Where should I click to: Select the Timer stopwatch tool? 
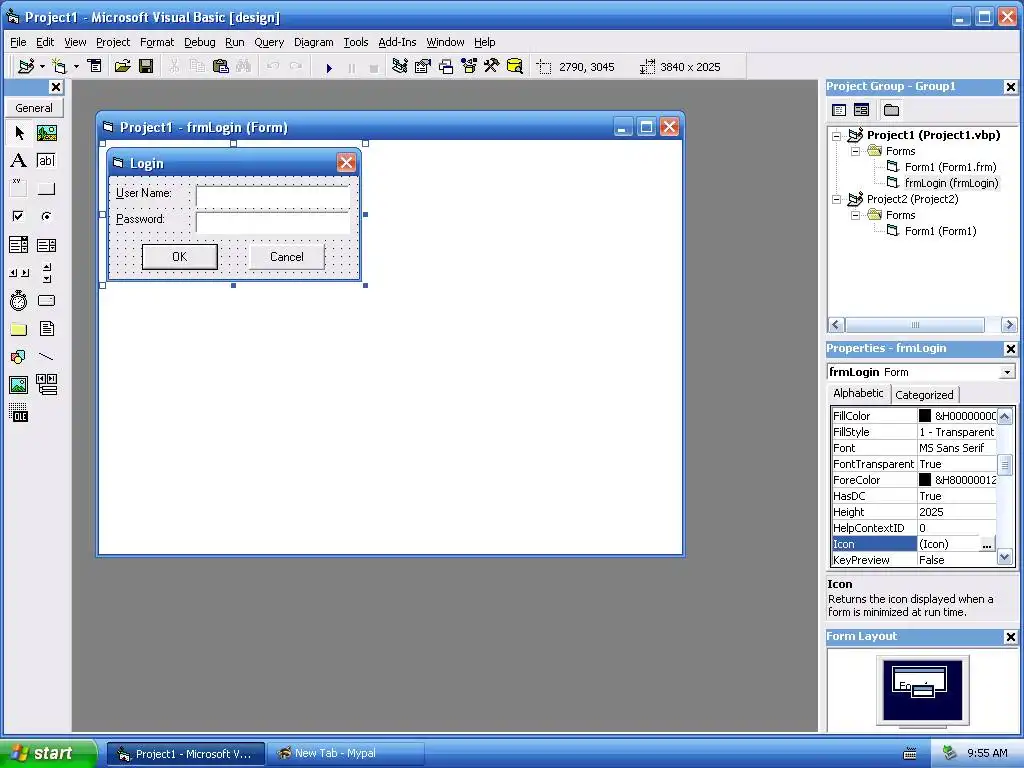(19, 300)
